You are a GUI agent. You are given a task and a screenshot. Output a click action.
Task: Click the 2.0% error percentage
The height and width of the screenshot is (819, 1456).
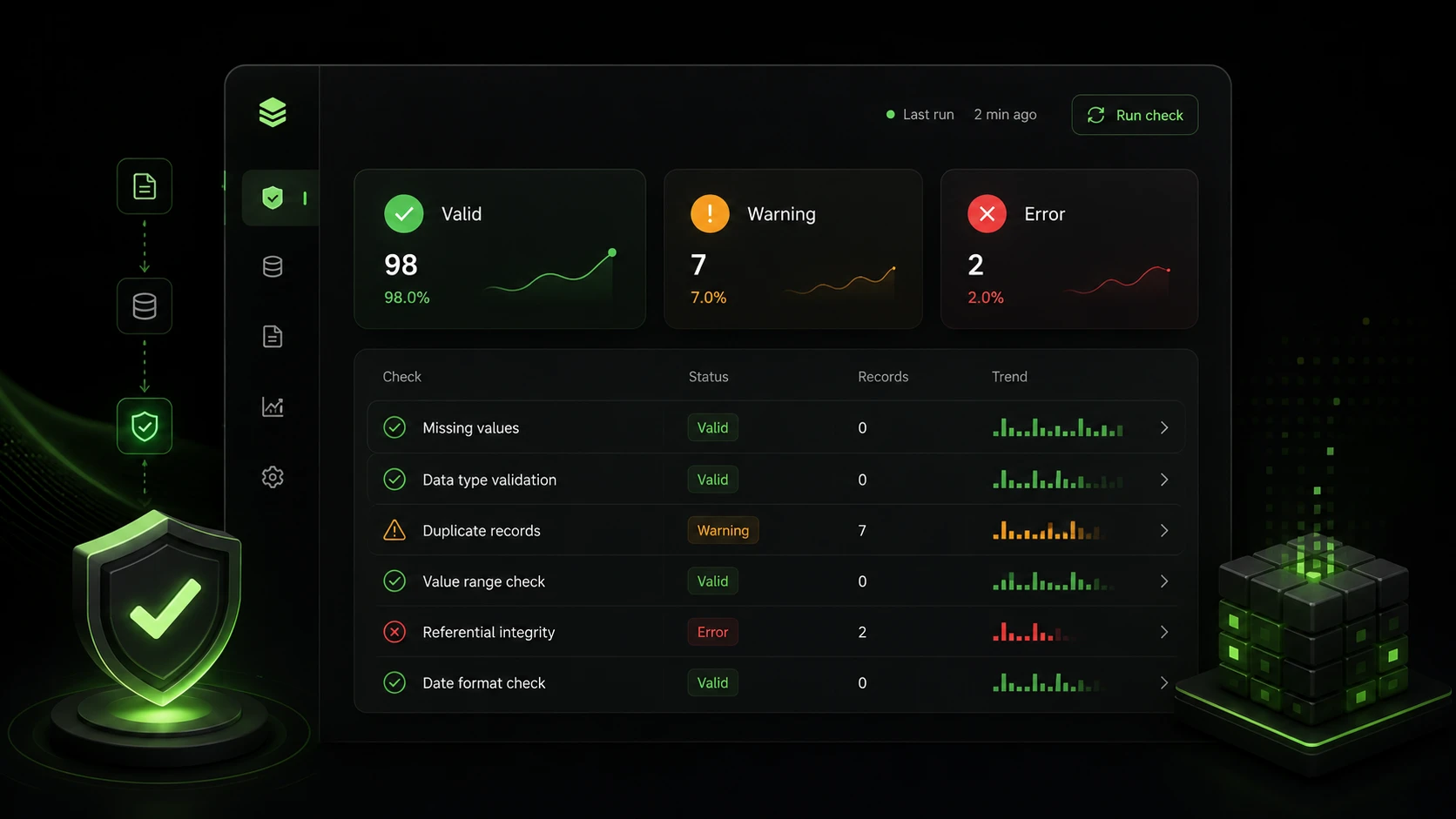[x=986, y=298]
